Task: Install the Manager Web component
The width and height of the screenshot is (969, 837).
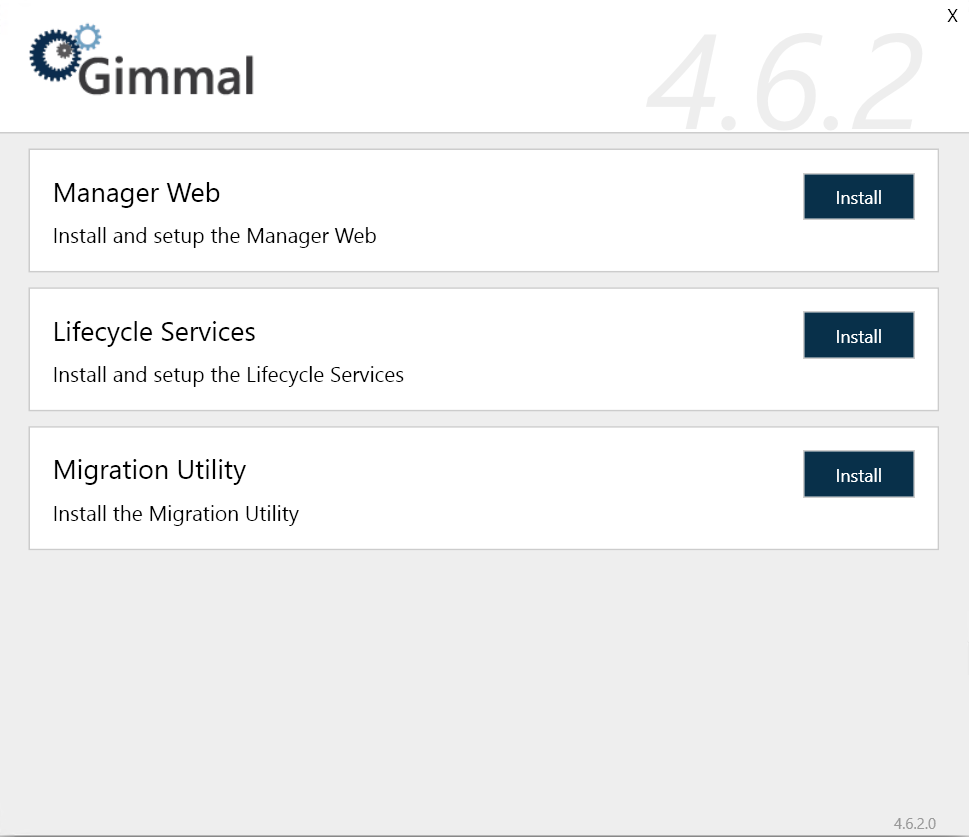Action: click(x=858, y=197)
